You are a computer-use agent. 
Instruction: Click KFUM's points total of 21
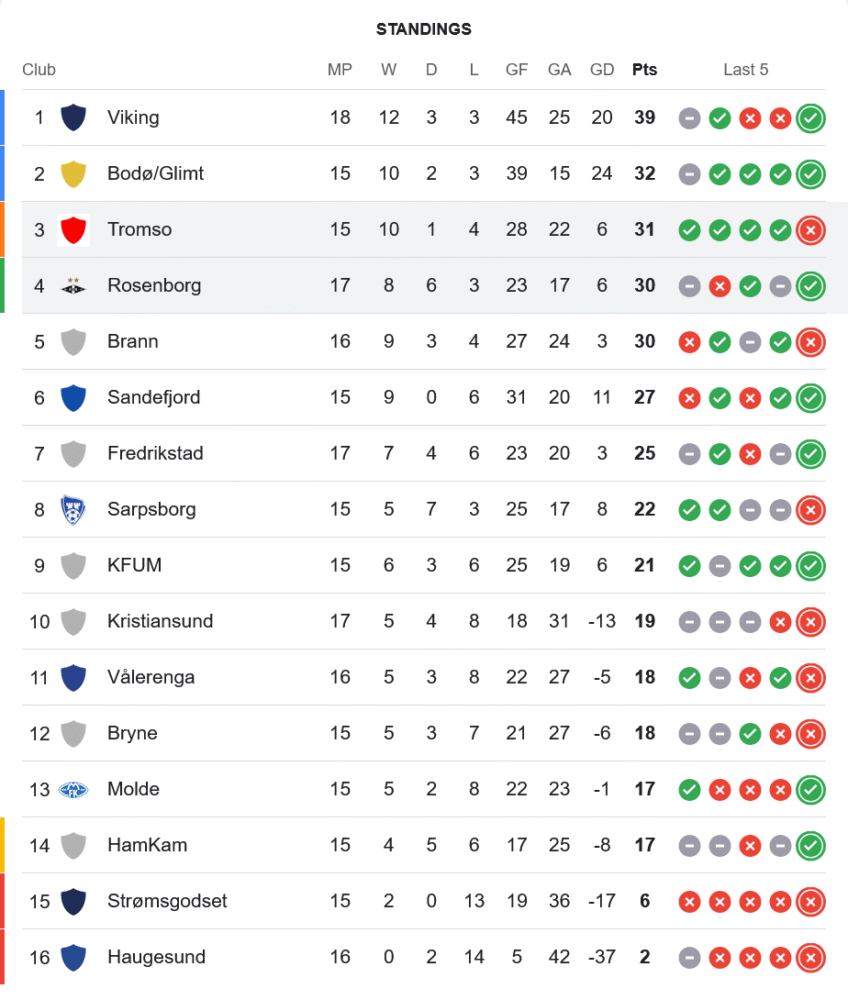[x=645, y=566]
